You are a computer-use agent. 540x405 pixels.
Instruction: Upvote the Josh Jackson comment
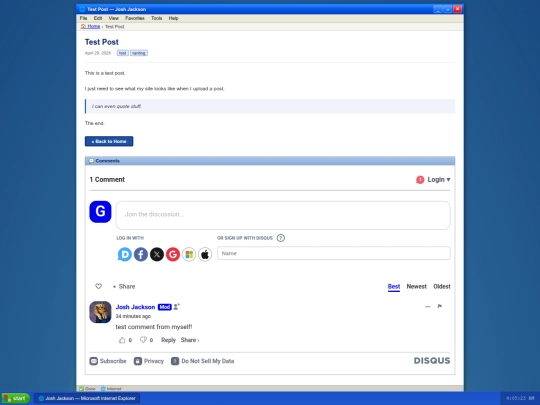pyautogui.click(x=122, y=340)
